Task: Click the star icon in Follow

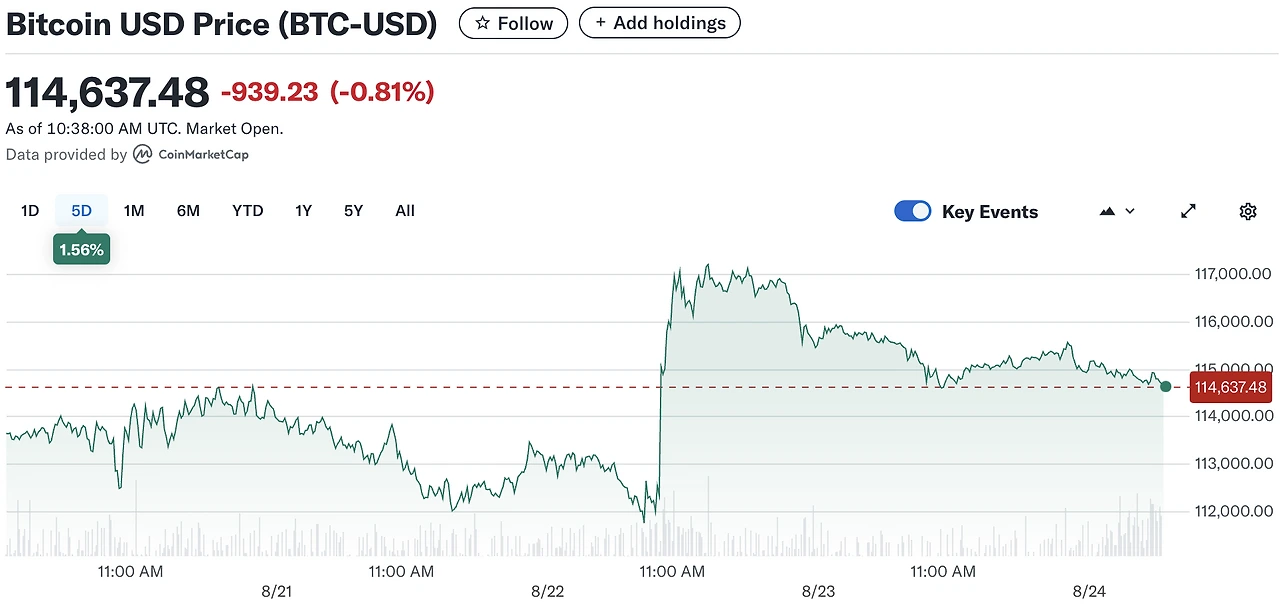Action: [x=482, y=23]
